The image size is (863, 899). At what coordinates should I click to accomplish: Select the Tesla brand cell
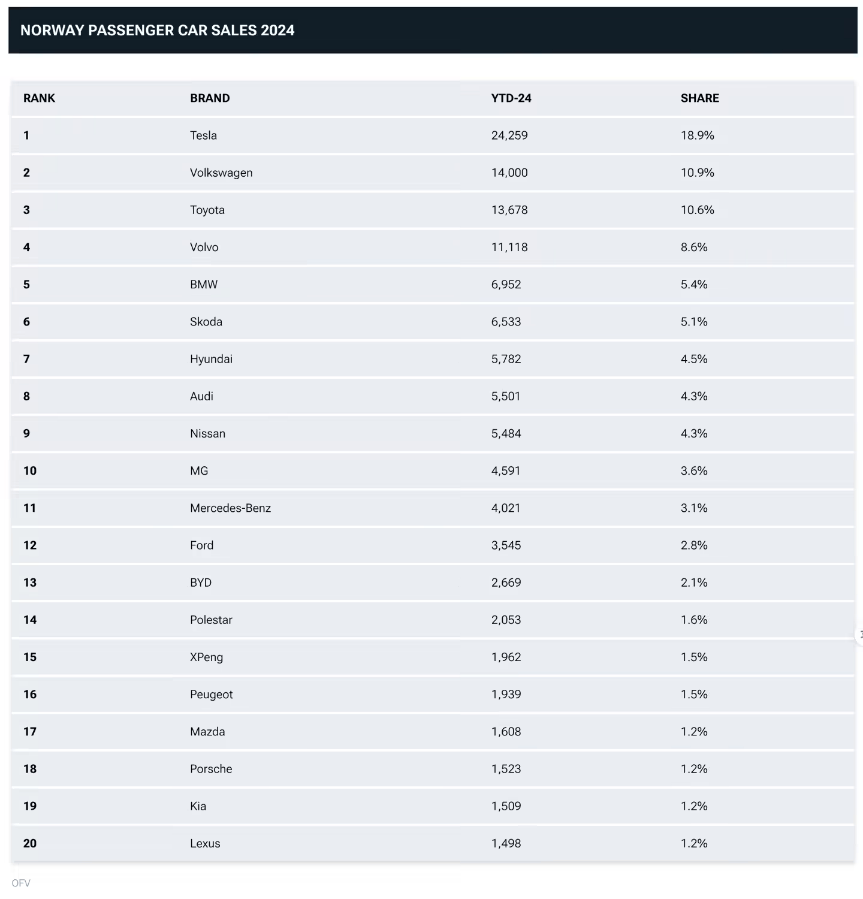[204, 135]
